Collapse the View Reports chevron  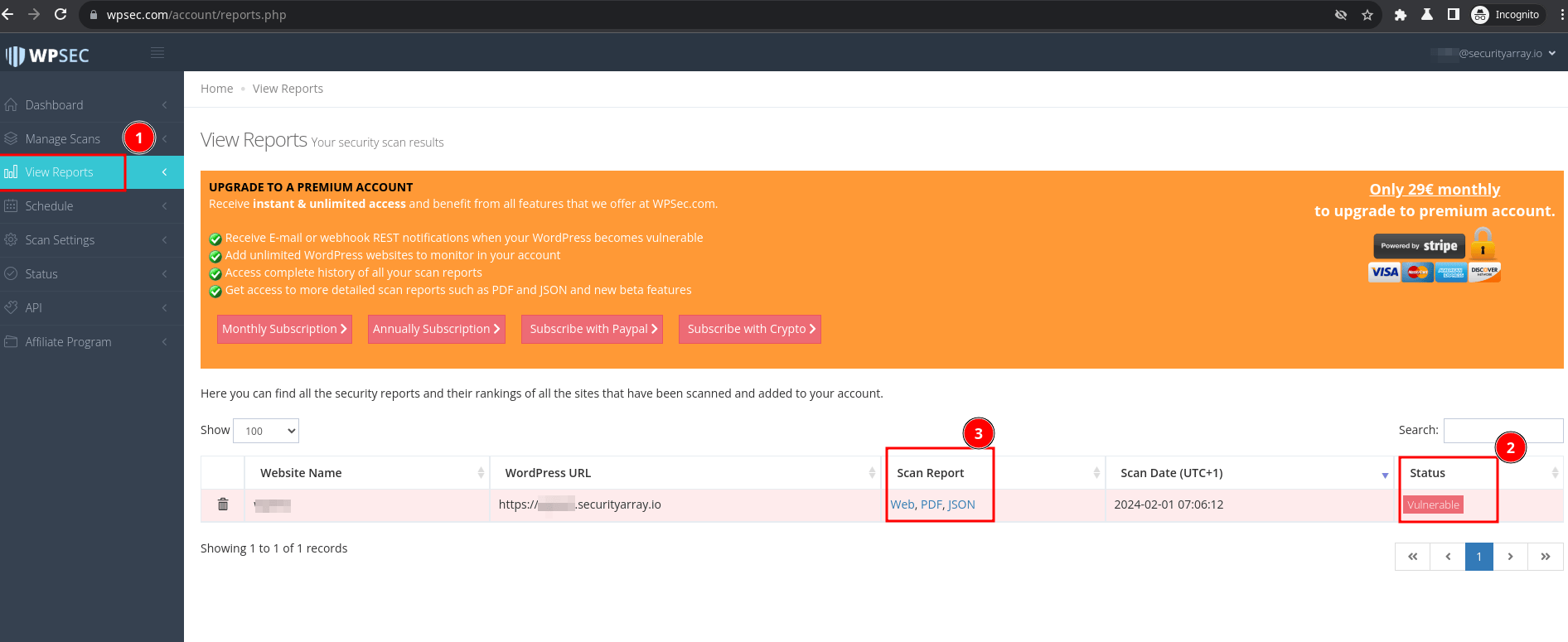click(165, 172)
